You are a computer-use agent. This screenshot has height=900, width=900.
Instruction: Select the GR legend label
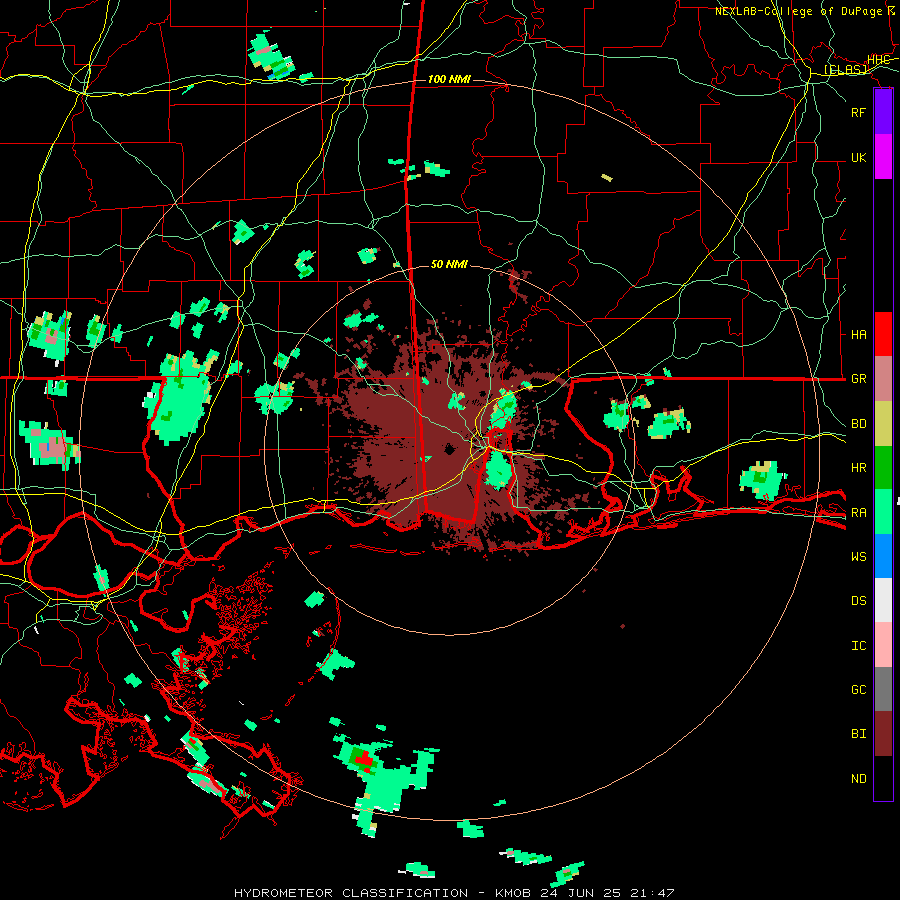click(858, 379)
